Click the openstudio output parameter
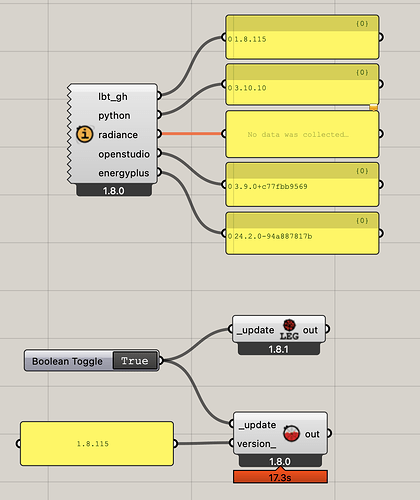This screenshot has width=420, height=500. point(124,154)
